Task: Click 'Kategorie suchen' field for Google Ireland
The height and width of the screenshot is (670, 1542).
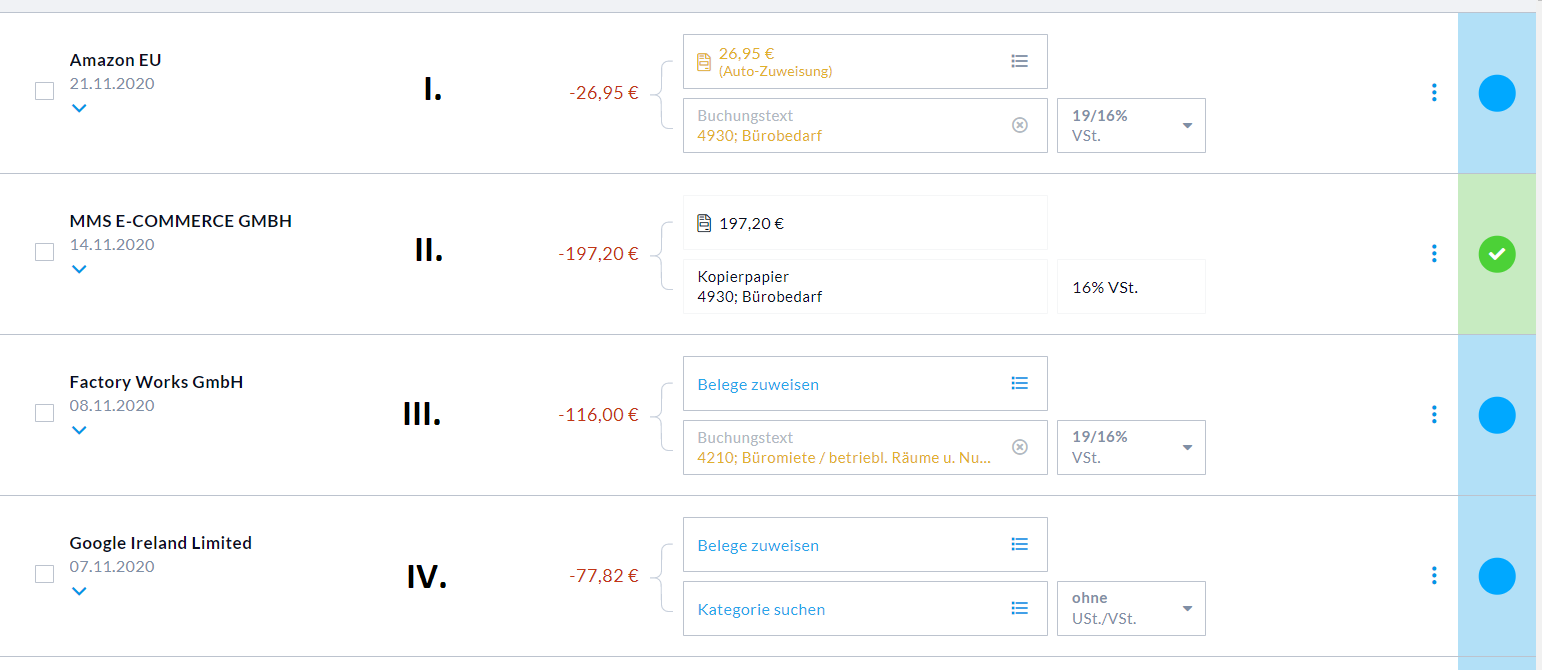Action: pyautogui.click(x=761, y=609)
